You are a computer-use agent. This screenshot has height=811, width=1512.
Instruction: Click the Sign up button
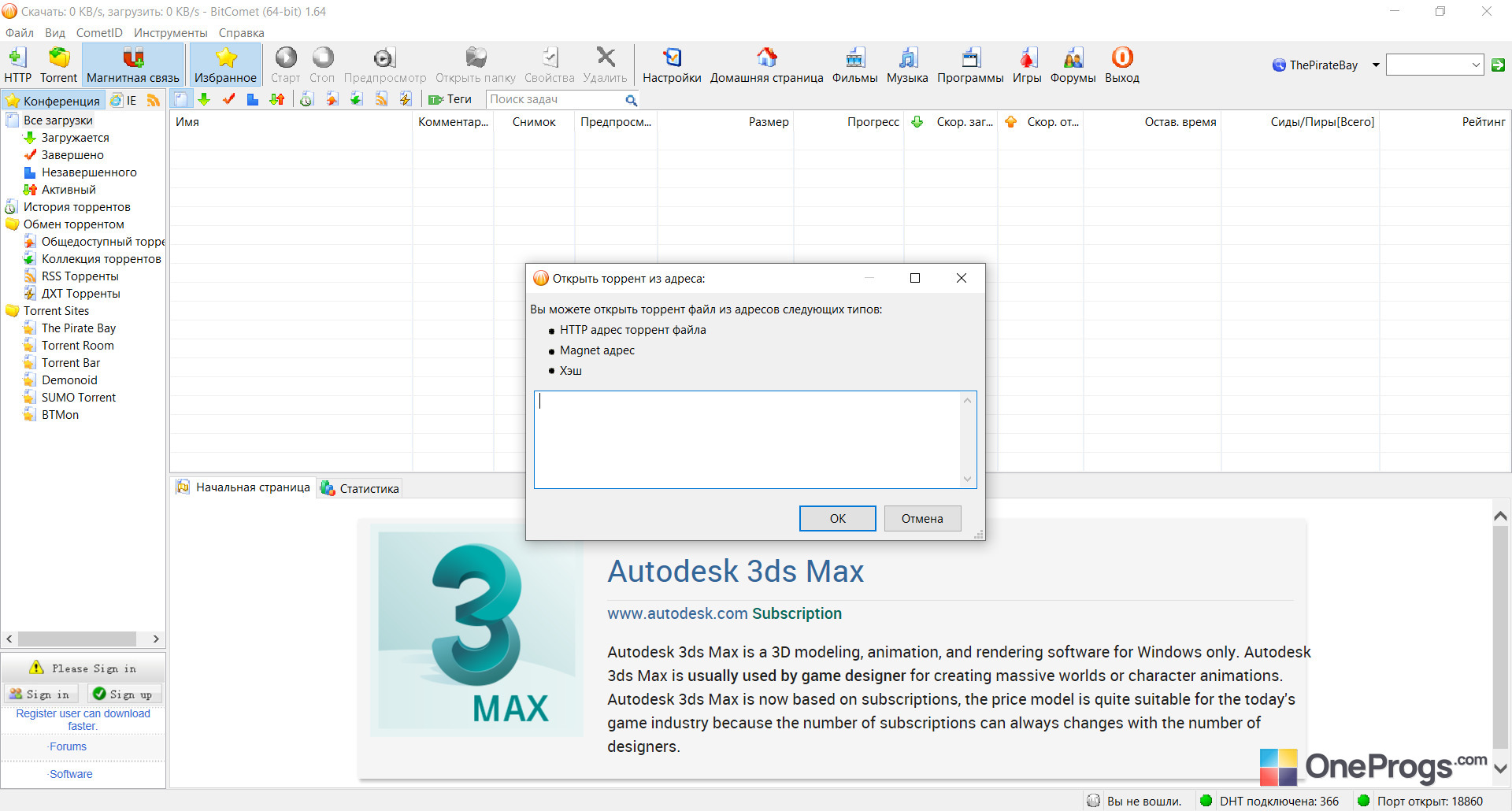click(124, 694)
